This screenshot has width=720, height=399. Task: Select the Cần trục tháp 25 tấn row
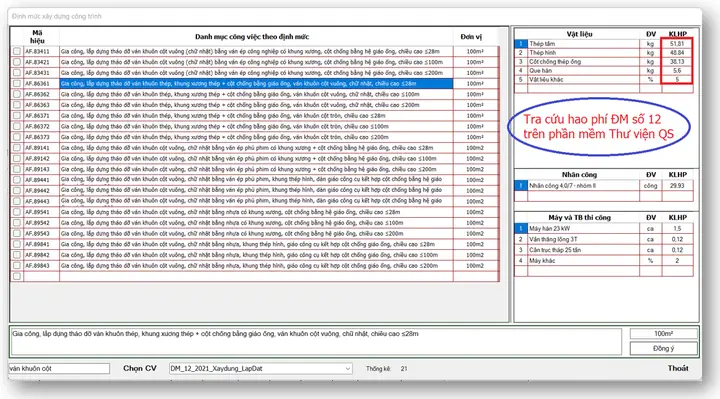603,250
